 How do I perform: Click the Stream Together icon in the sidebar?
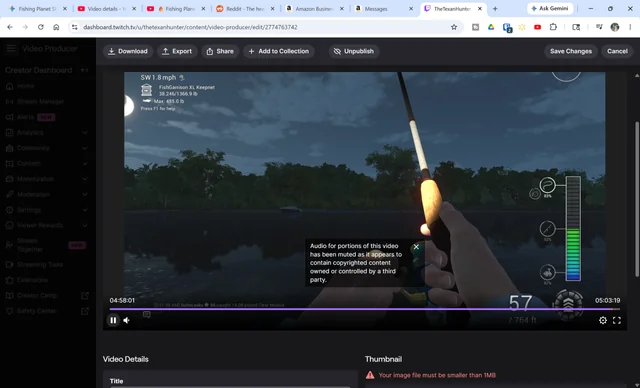9,245
